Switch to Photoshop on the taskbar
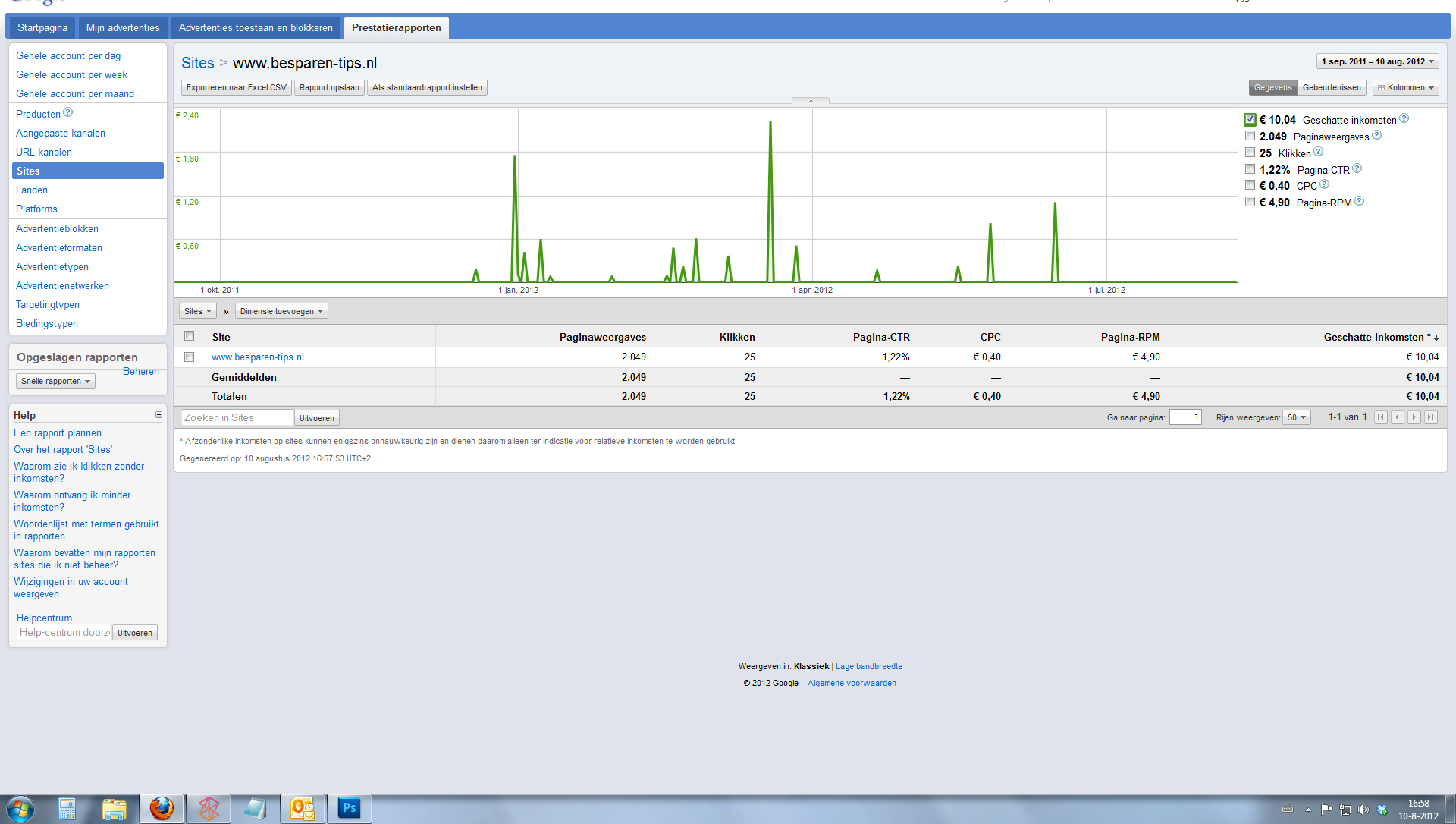This screenshot has width=1456, height=824. click(350, 809)
